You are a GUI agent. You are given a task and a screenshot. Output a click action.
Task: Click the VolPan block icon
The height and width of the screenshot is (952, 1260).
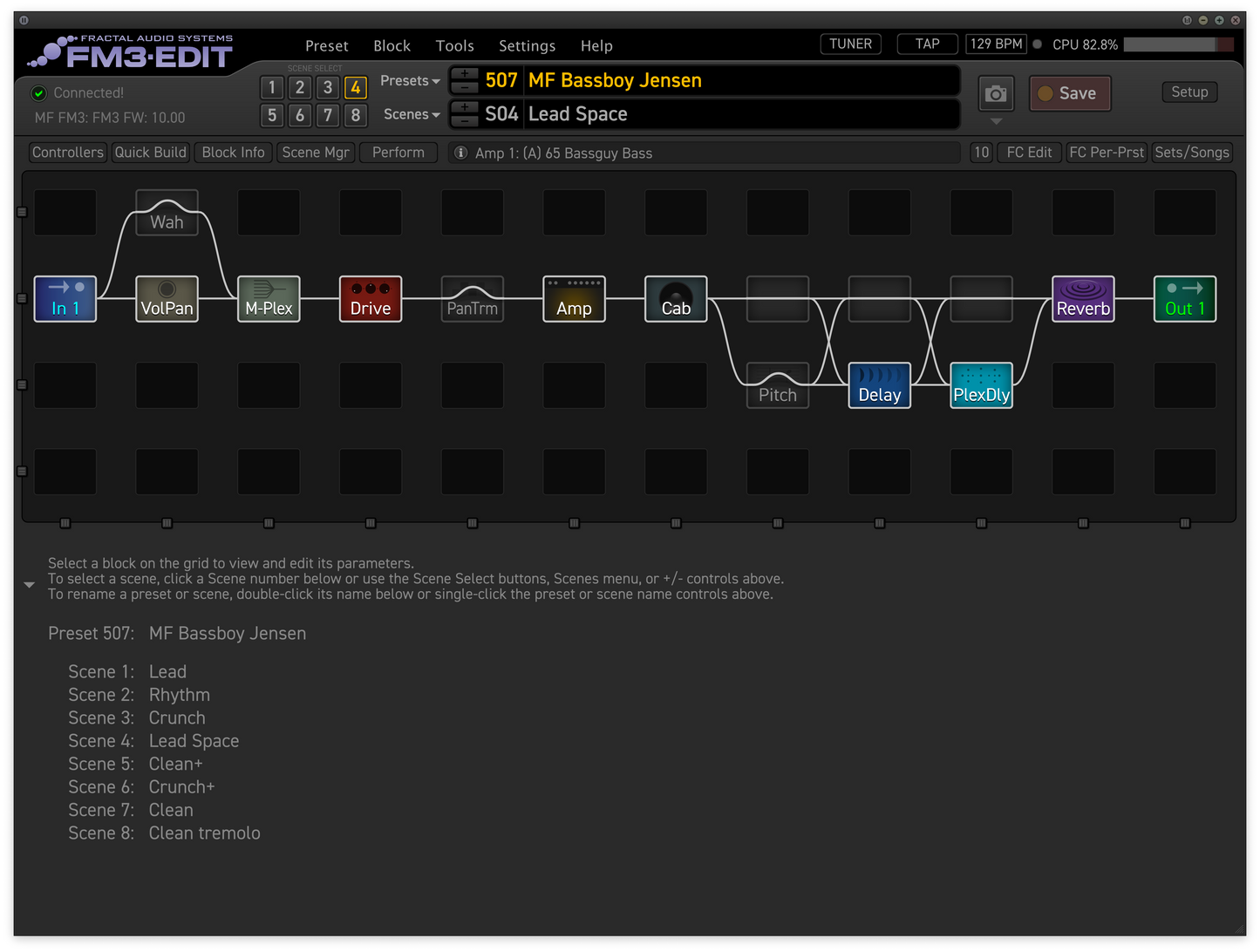click(x=167, y=299)
